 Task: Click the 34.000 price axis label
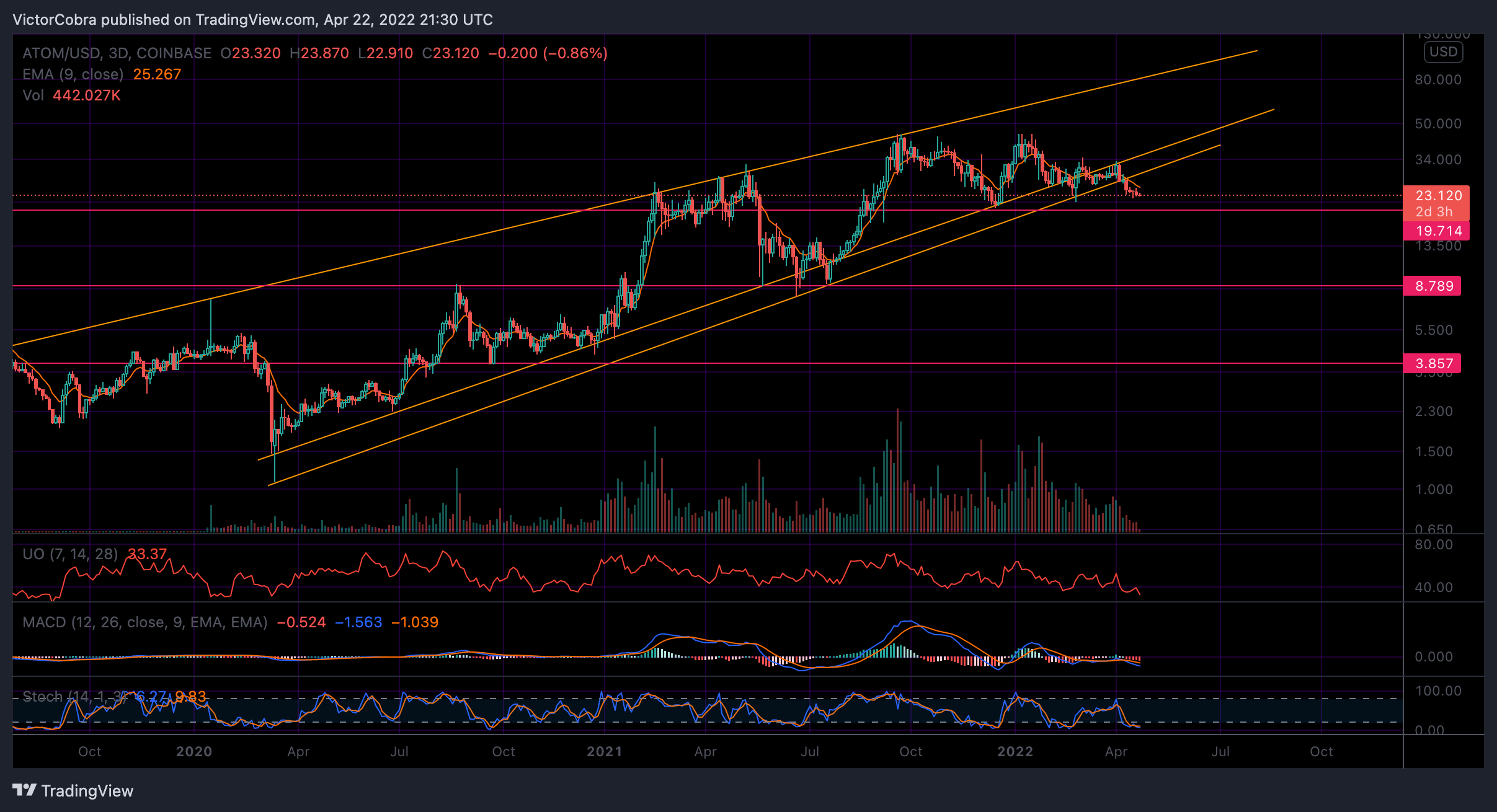click(x=1438, y=160)
